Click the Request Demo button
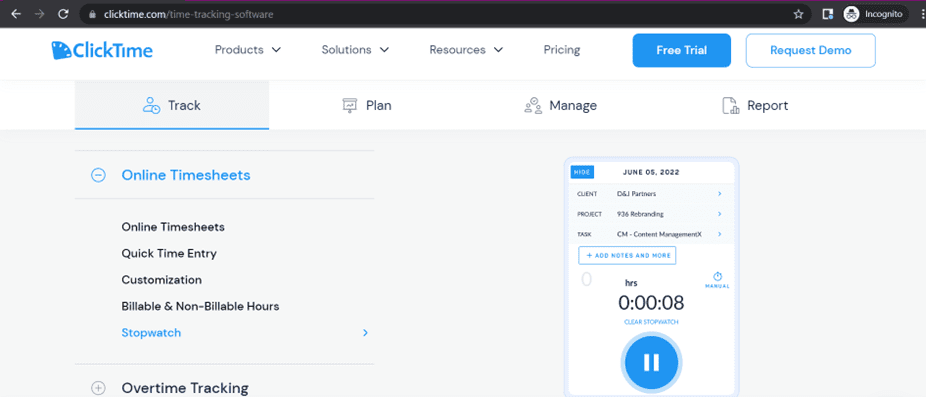The width and height of the screenshot is (926, 397). 810,50
